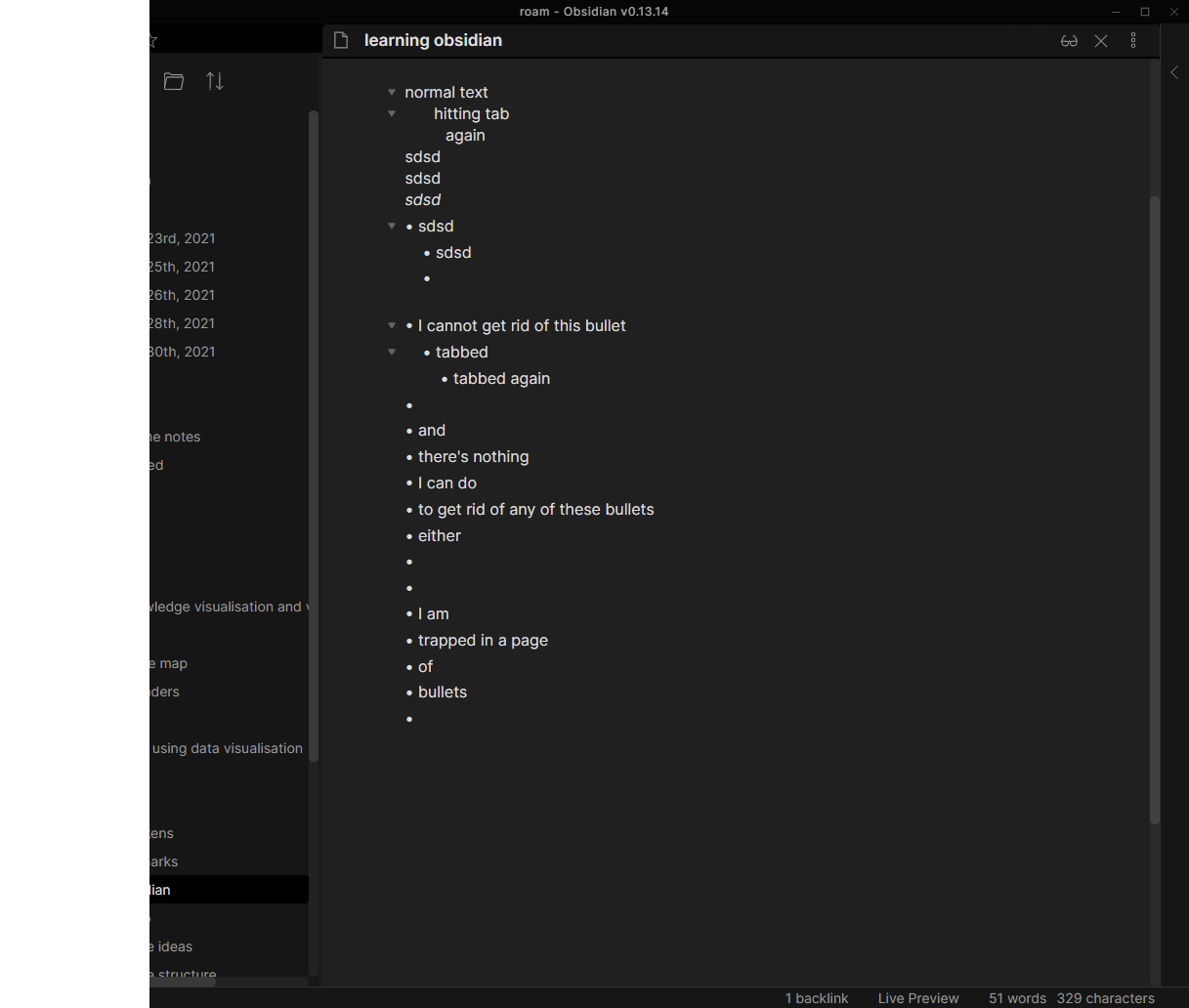
Task: Toggle reading view with the glasses icon
Action: (1069, 40)
